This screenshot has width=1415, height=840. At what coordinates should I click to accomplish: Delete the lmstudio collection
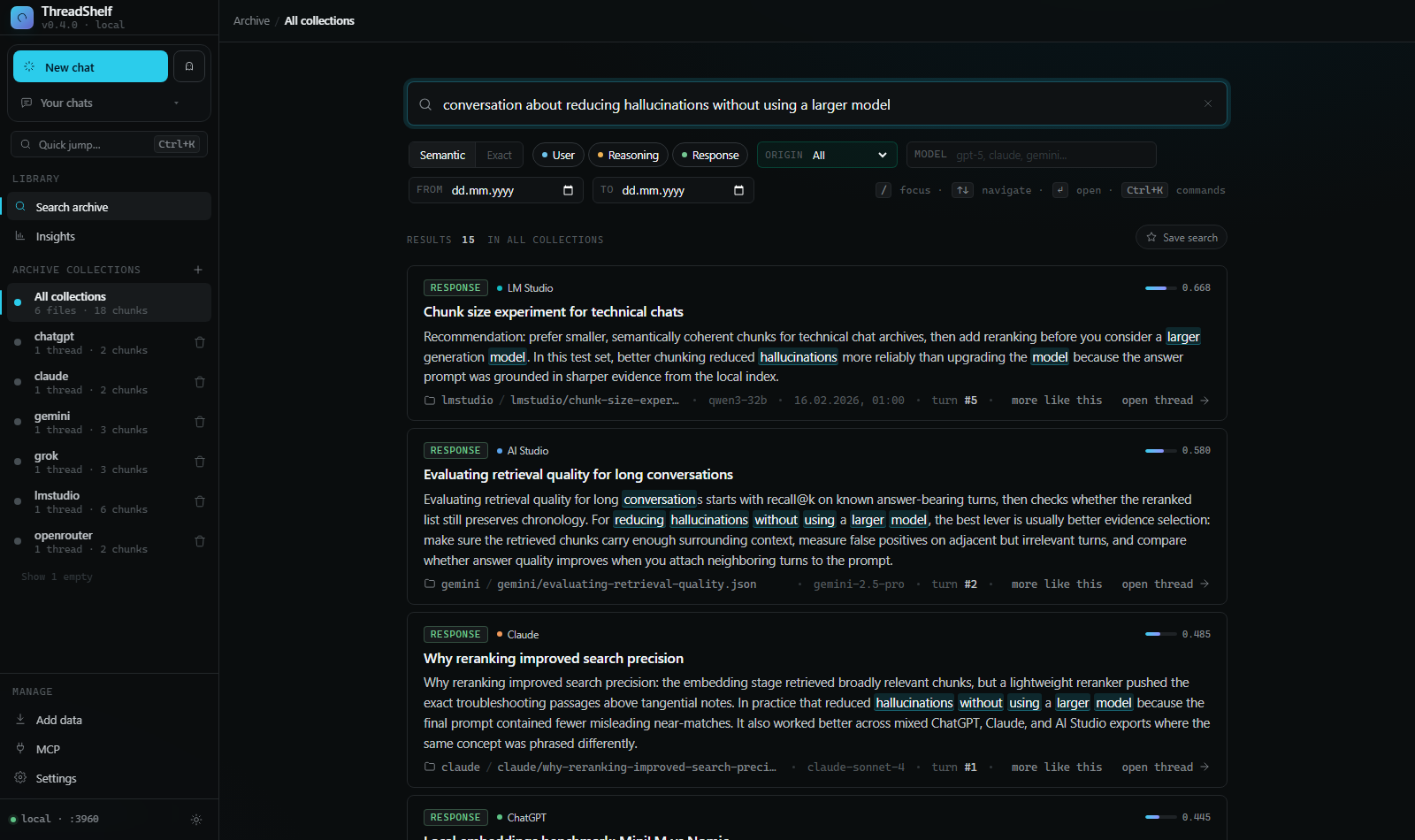click(200, 501)
